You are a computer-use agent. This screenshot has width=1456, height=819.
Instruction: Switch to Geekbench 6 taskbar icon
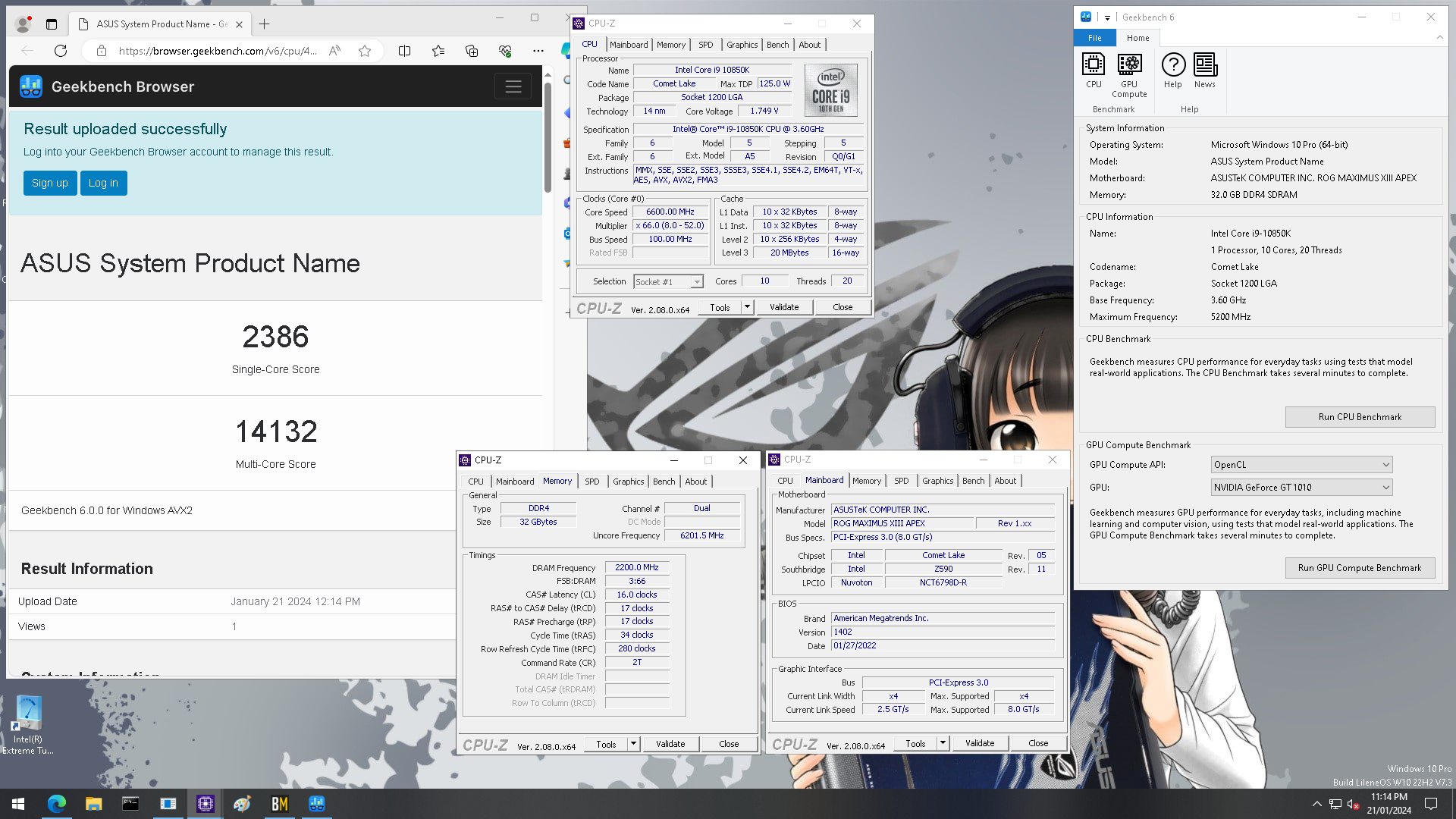pos(316,804)
